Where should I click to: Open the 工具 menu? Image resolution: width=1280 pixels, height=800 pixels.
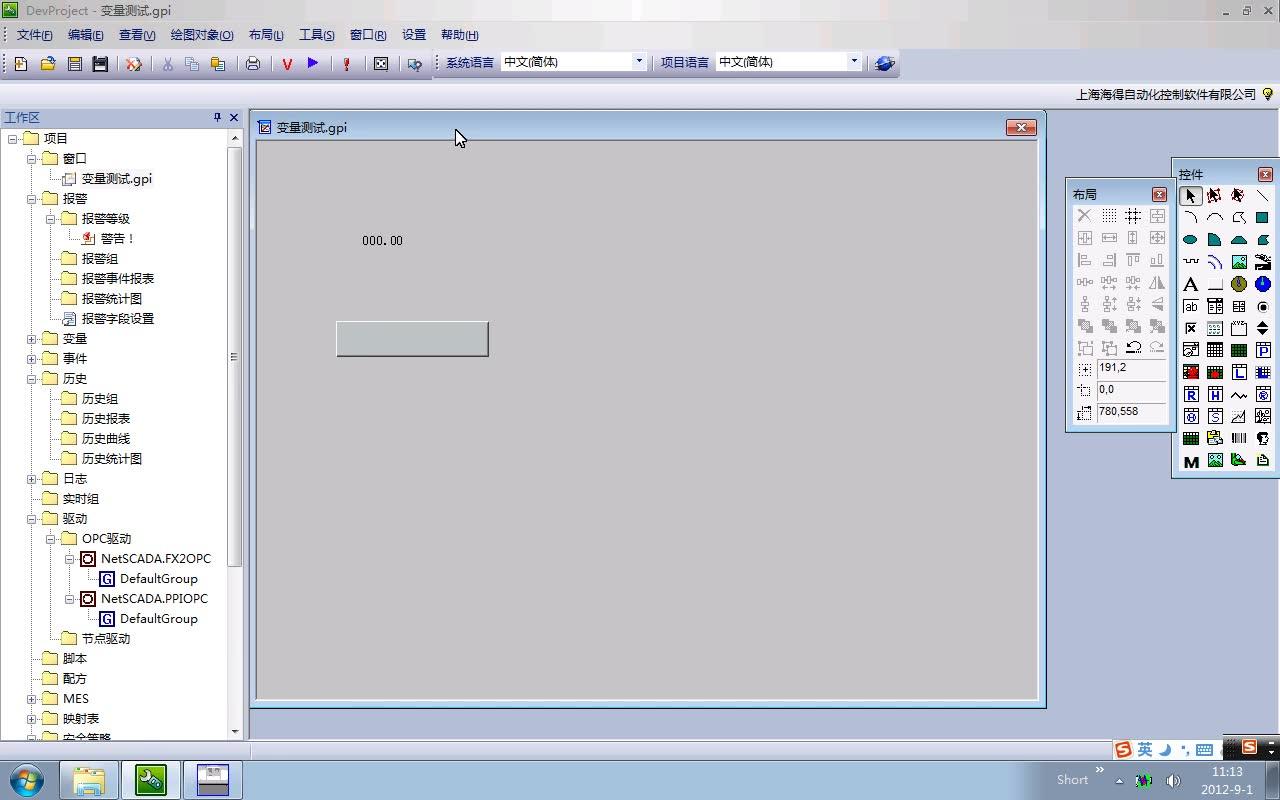tap(316, 34)
